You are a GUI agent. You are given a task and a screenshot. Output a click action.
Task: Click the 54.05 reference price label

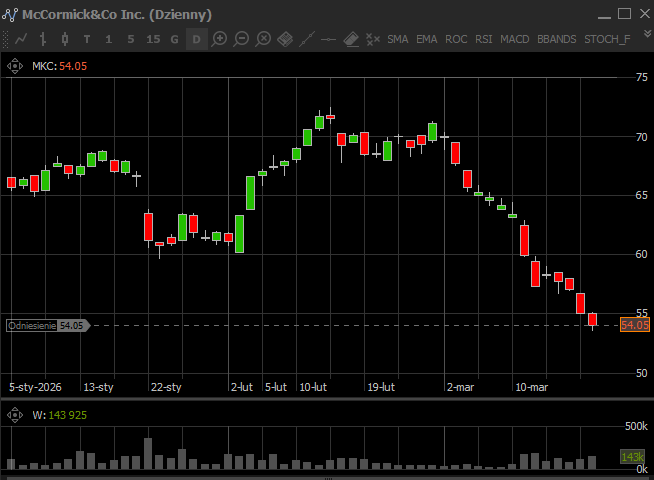coord(635,325)
